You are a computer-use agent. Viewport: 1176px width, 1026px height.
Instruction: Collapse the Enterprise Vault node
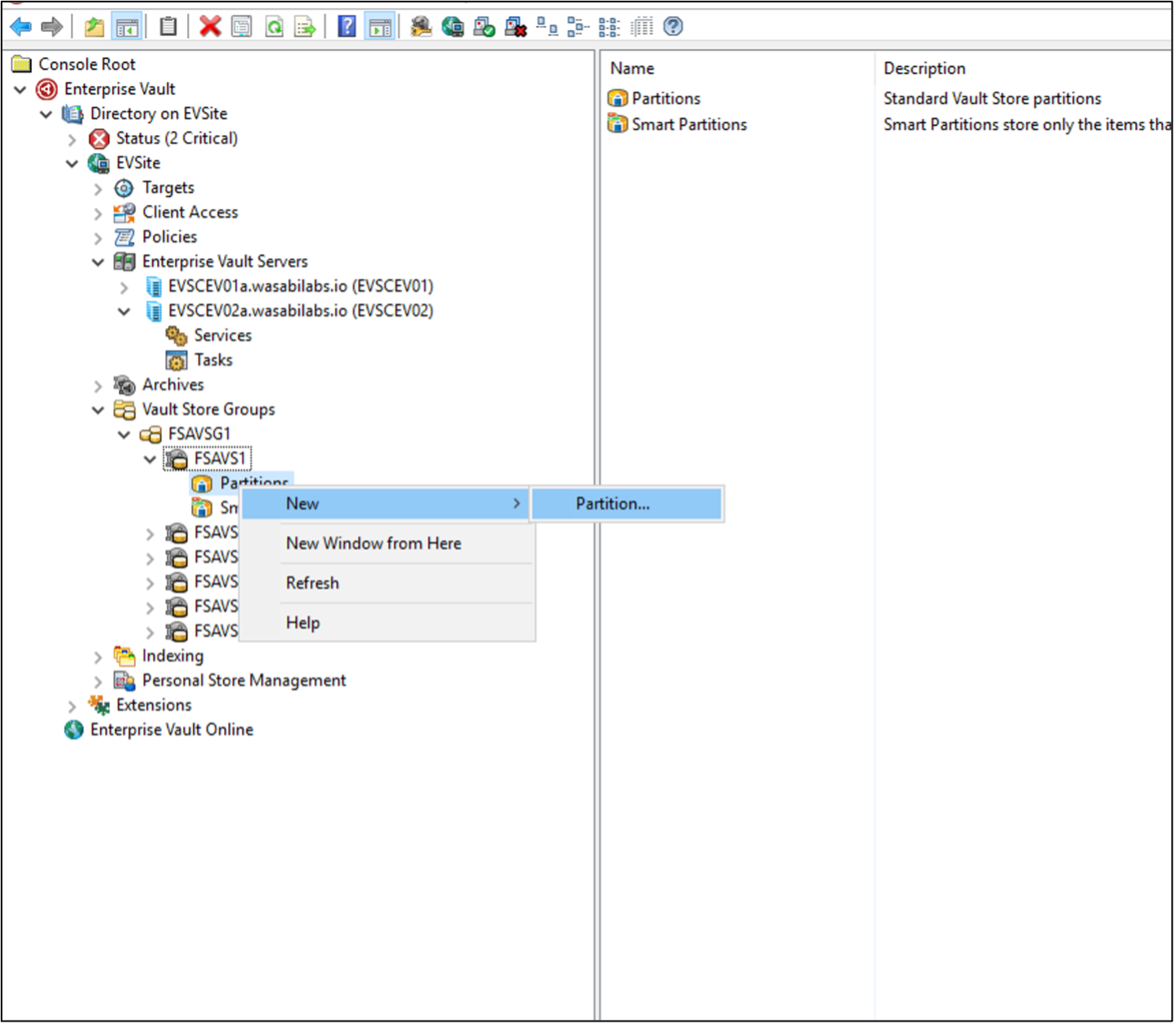tap(20, 89)
